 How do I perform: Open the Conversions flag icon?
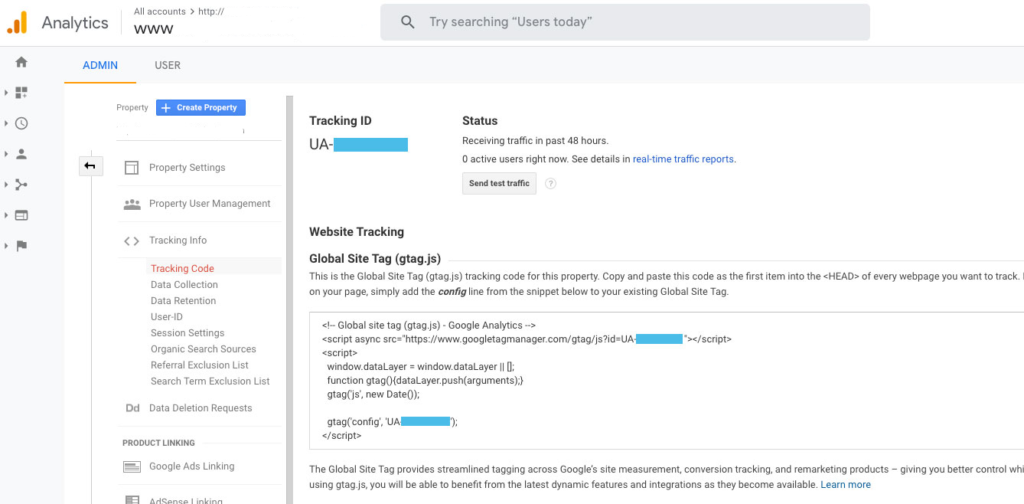coord(22,246)
